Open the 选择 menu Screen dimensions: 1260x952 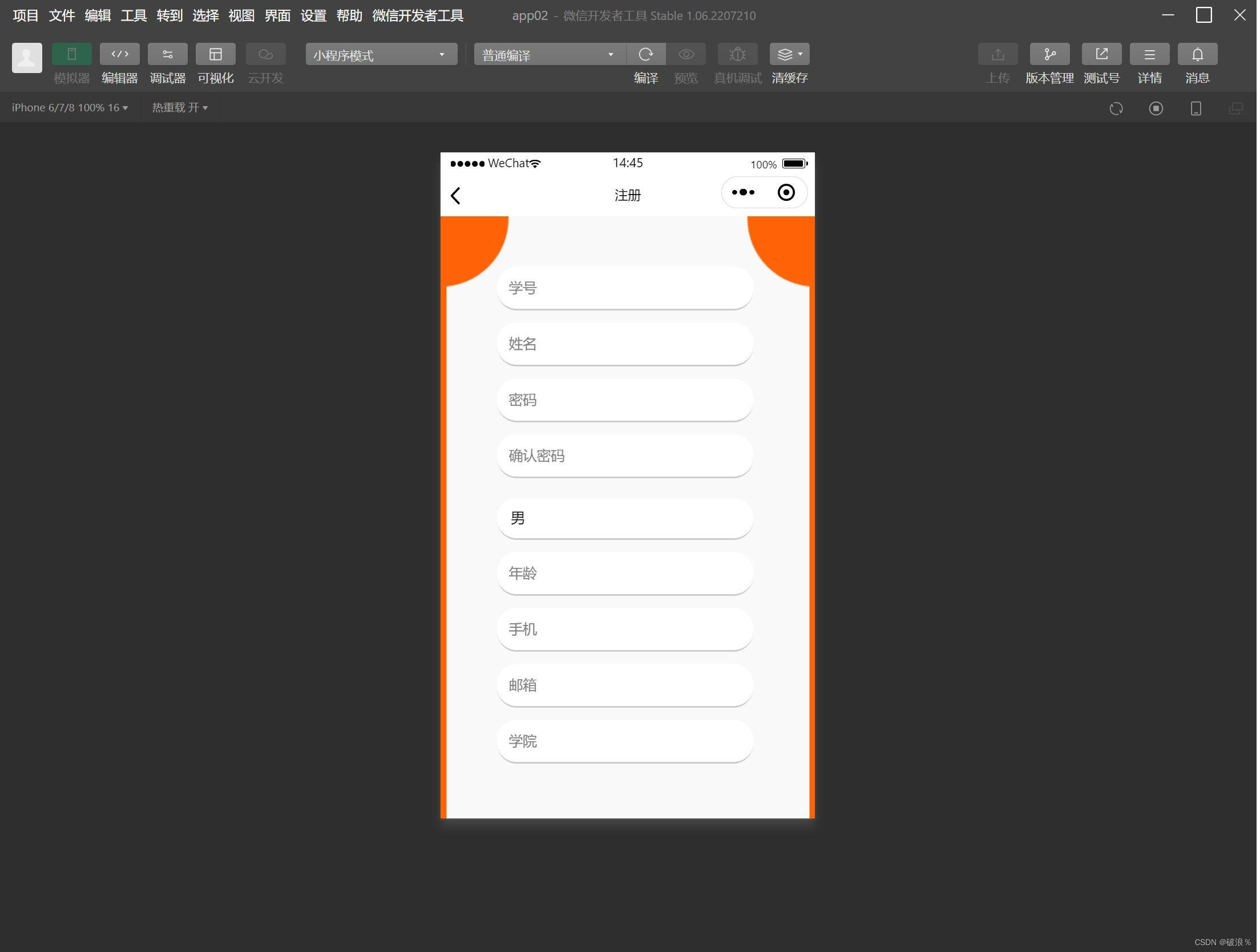point(205,15)
